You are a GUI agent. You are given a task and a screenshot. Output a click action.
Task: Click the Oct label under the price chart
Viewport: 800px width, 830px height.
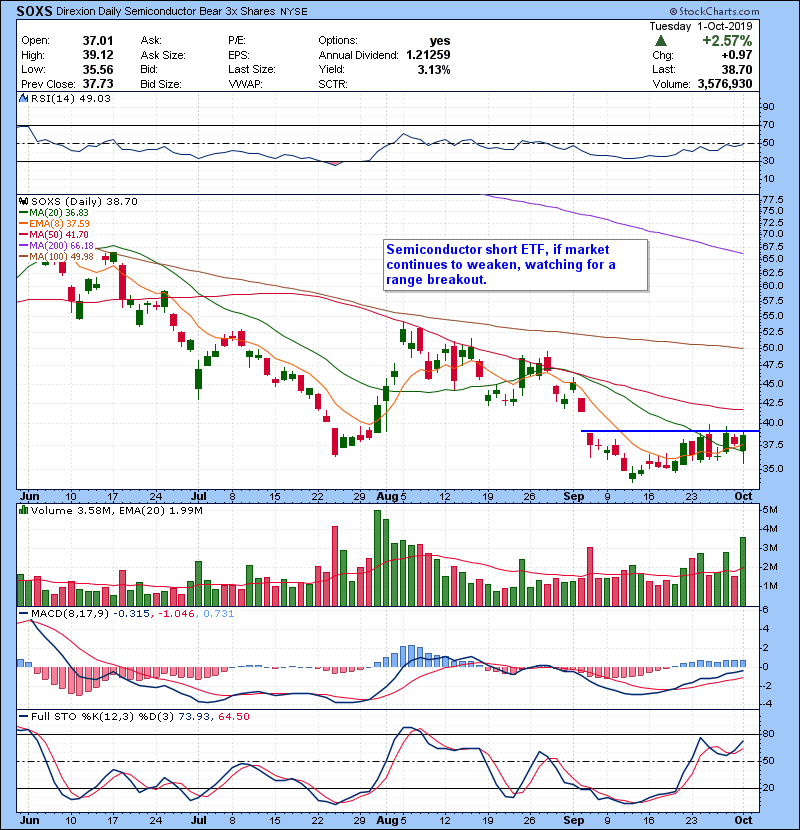[743, 497]
